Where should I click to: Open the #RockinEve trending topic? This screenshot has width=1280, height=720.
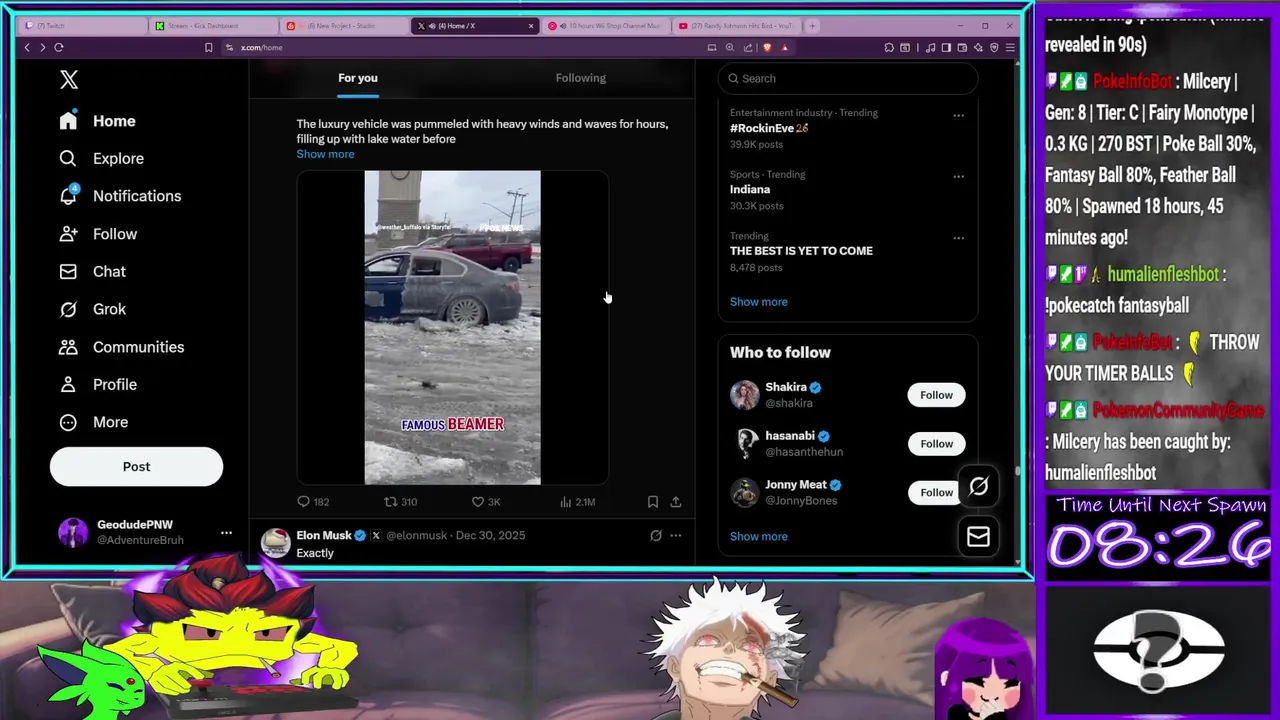(x=769, y=128)
